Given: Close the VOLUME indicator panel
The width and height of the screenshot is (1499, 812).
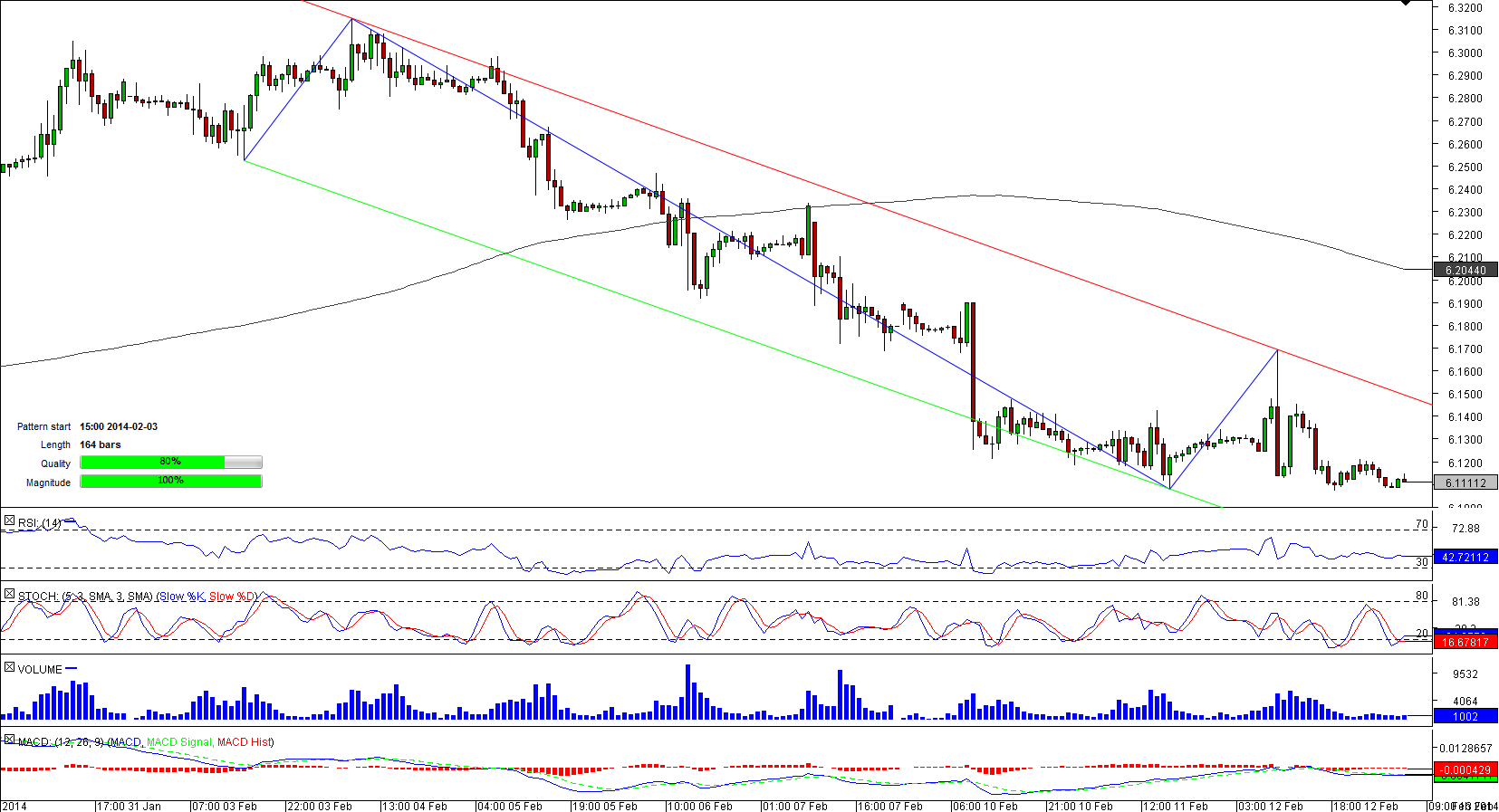Looking at the screenshot, I should click(9, 667).
